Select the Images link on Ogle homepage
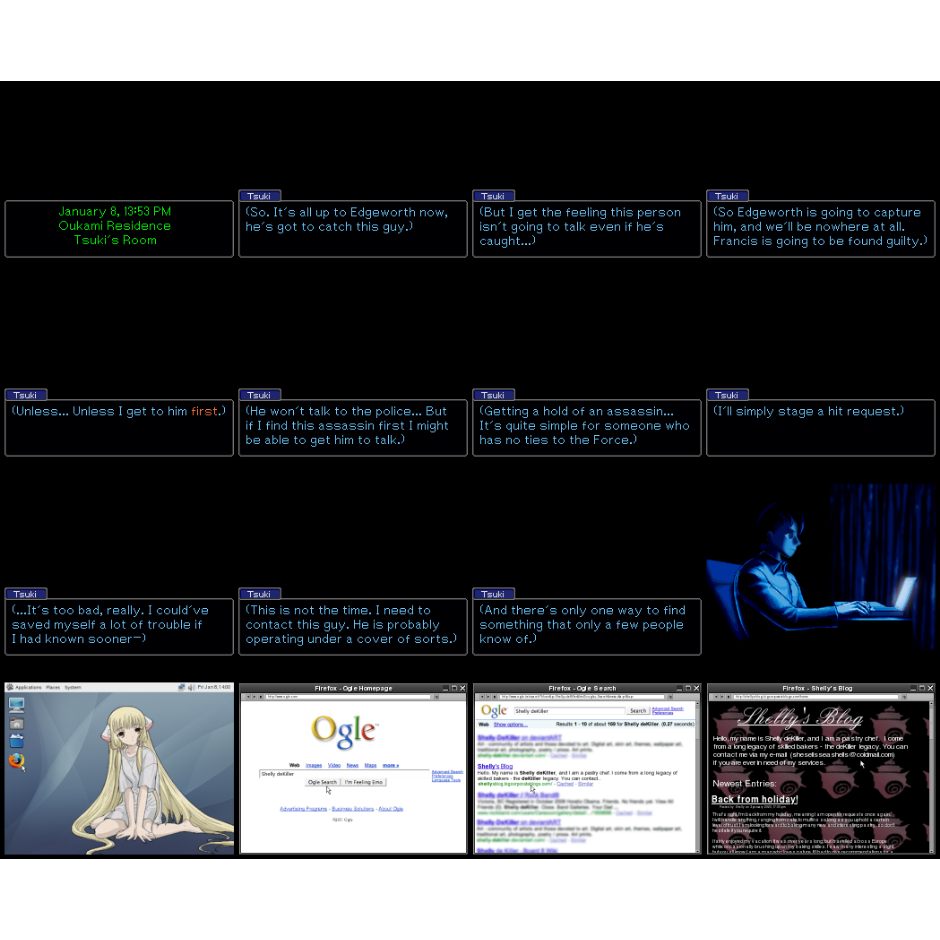The image size is (940, 940). 314,764
